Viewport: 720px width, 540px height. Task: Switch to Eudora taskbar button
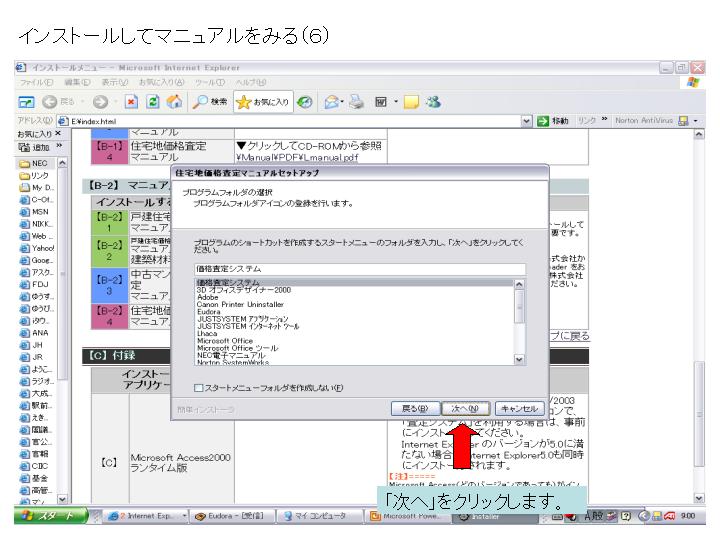[x=232, y=516]
